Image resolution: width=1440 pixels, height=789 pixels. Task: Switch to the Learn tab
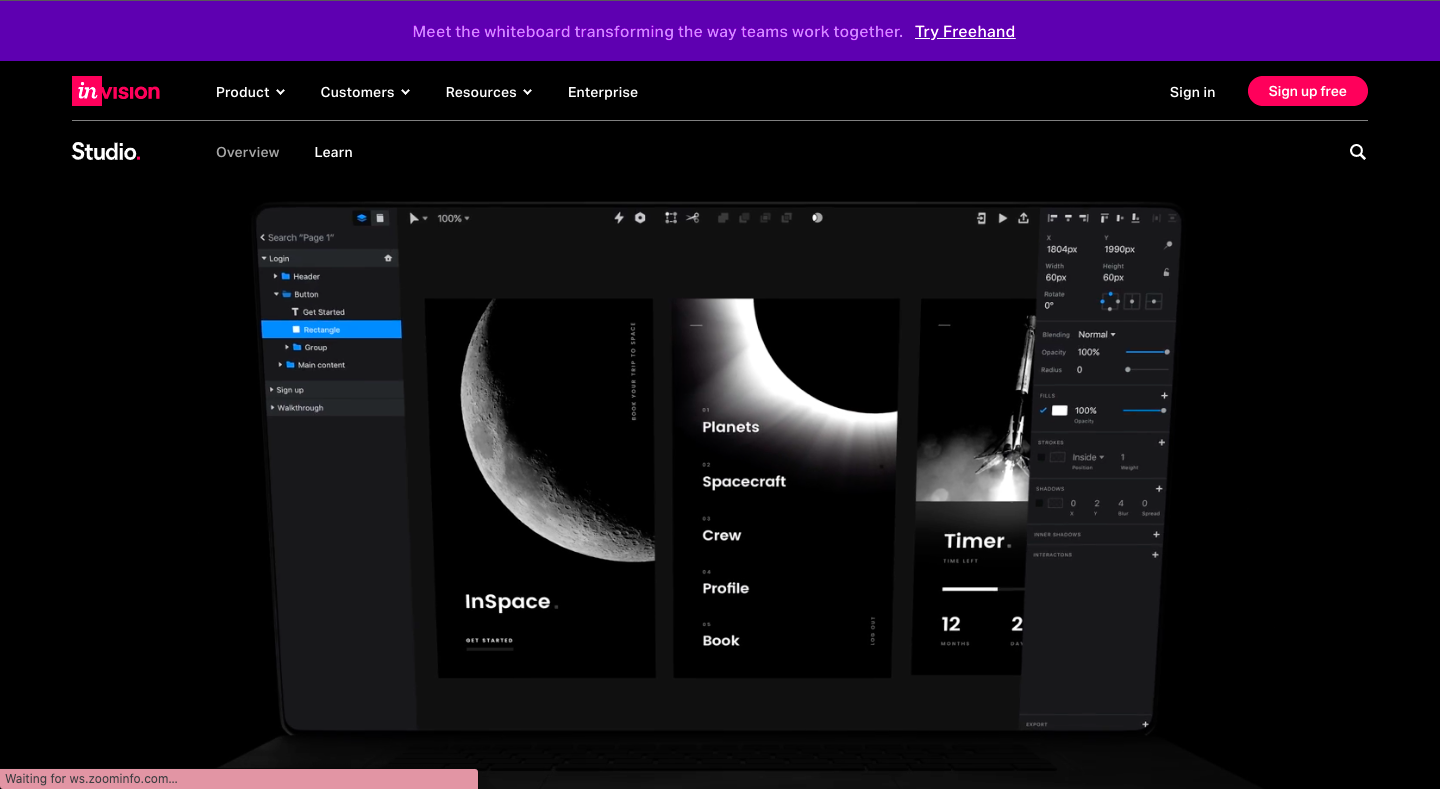[333, 152]
